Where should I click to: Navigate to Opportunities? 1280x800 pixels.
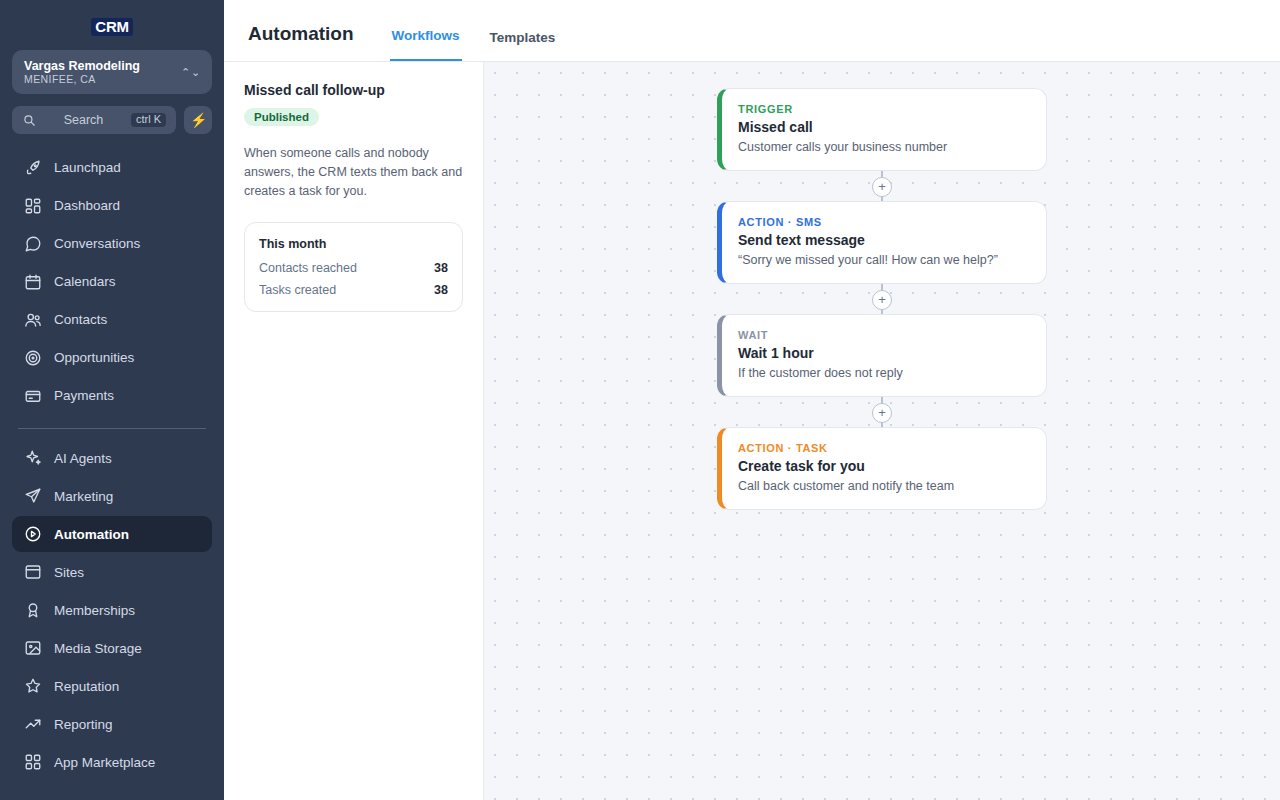click(x=112, y=358)
